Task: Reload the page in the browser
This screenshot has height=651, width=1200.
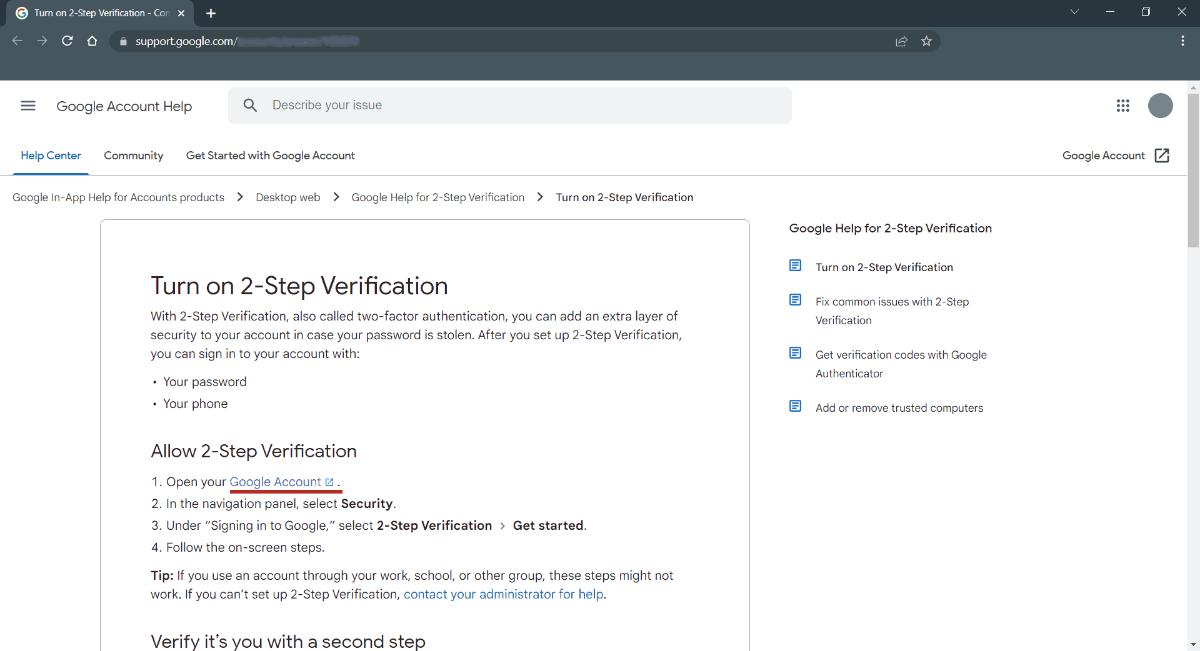Action: [x=67, y=41]
